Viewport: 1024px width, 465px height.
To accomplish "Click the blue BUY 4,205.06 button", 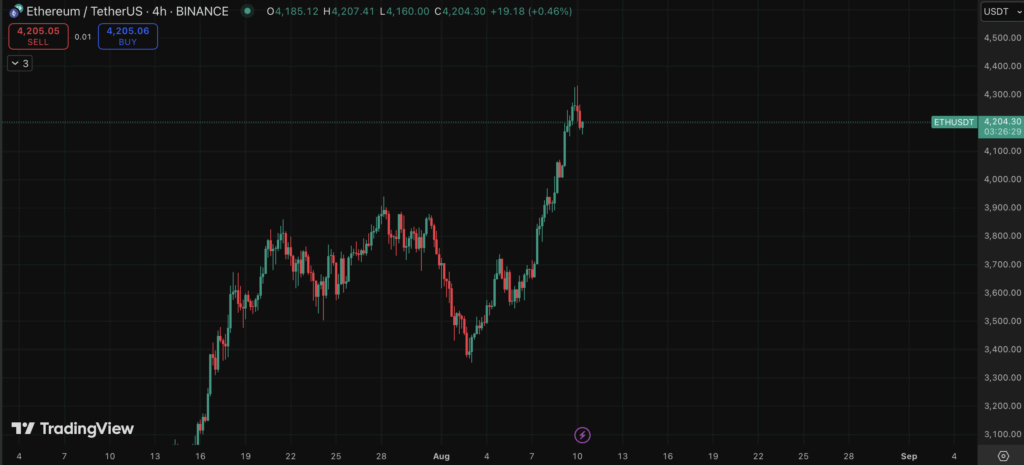I will [127, 36].
